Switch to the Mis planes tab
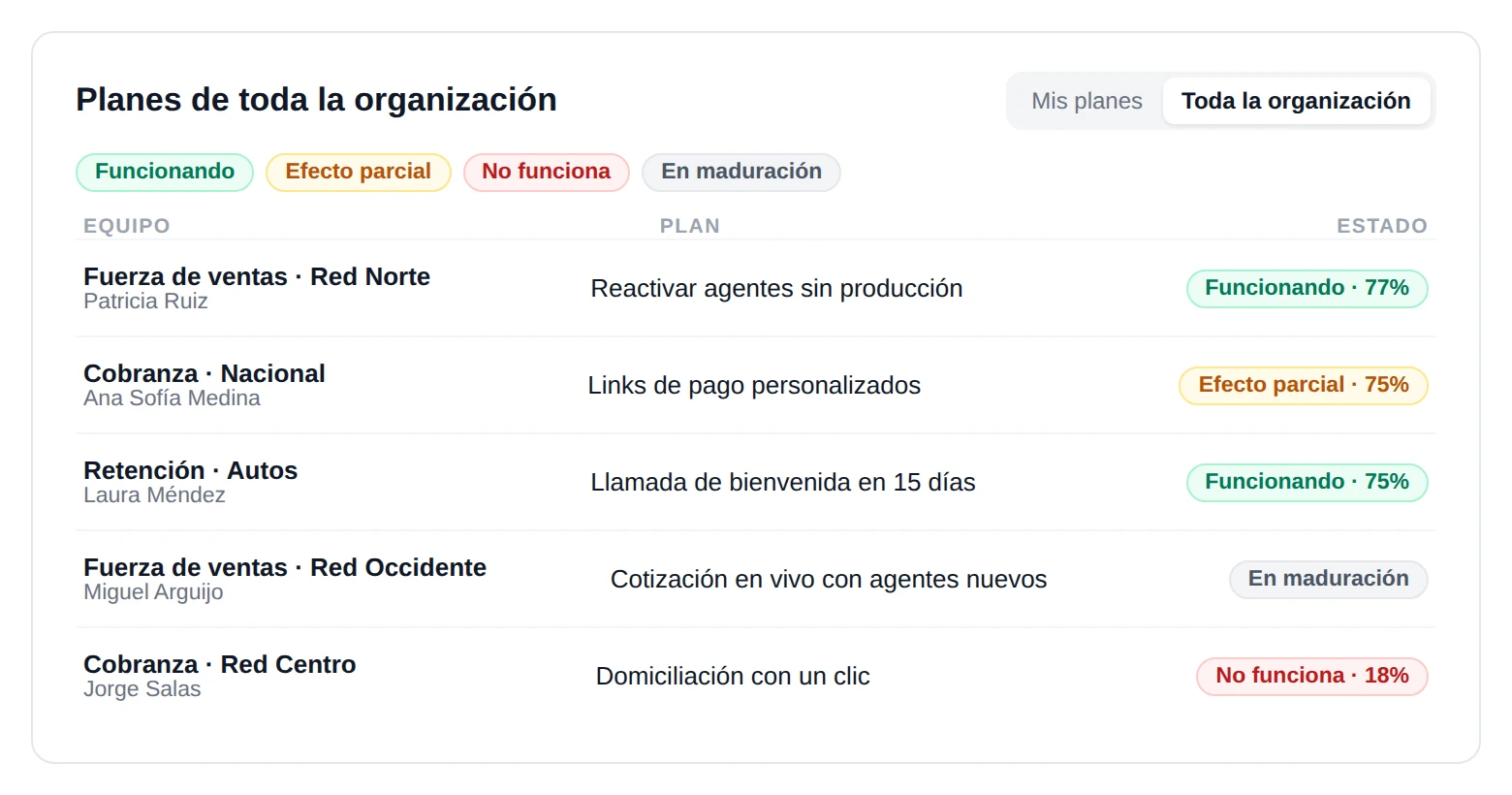Viewport: 1512px width, 795px height. tap(1087, 101)
